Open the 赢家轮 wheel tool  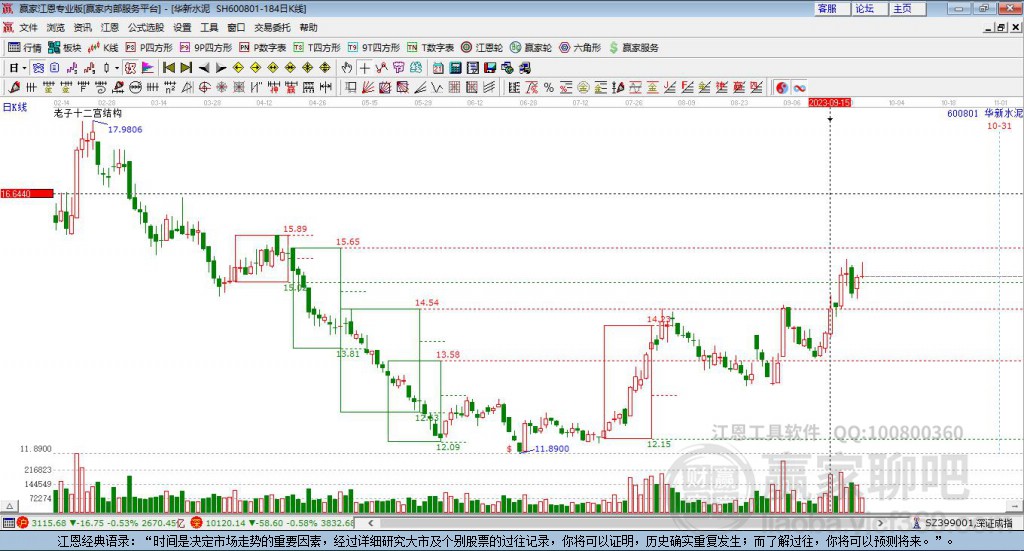coord(531,48)
